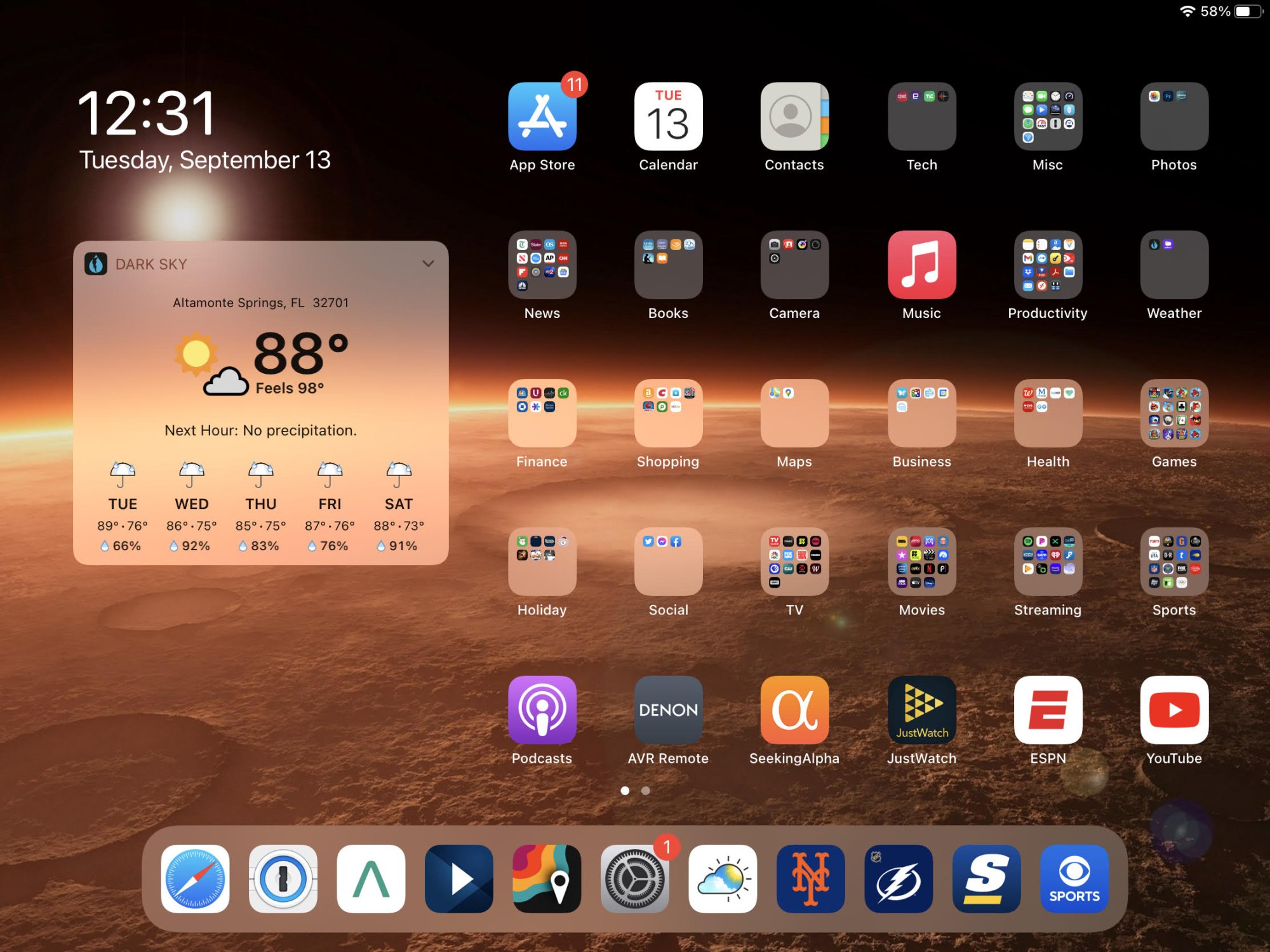
Task: Open the Mets app in dock
Action: coord(810,879)
